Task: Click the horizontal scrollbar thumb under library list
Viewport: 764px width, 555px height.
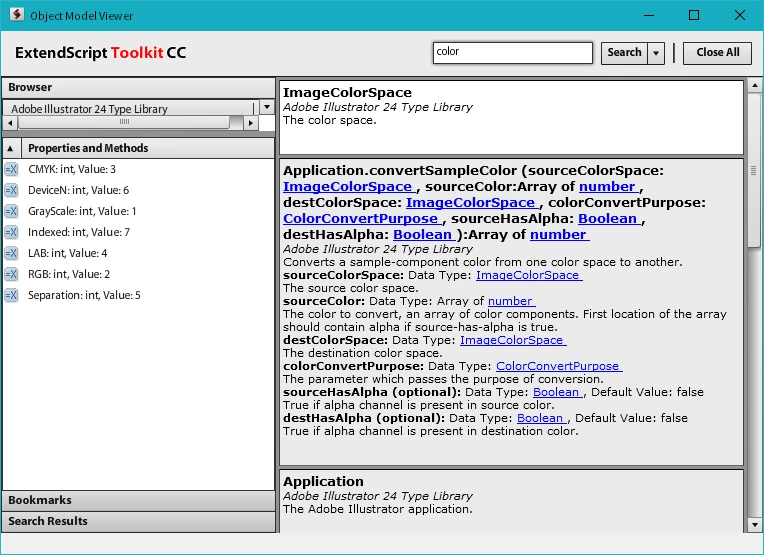Action: coord(124,122)
